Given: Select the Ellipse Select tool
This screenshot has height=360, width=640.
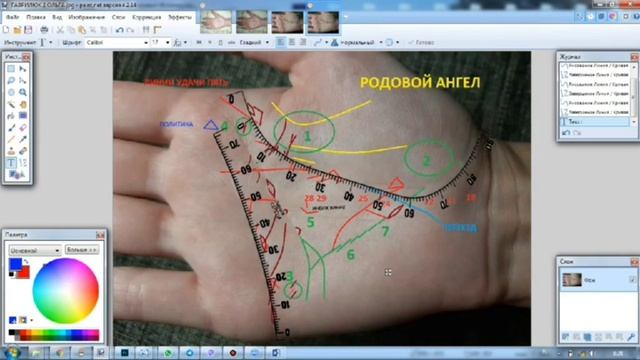Looking at the screenshot, I should (11, 92).
